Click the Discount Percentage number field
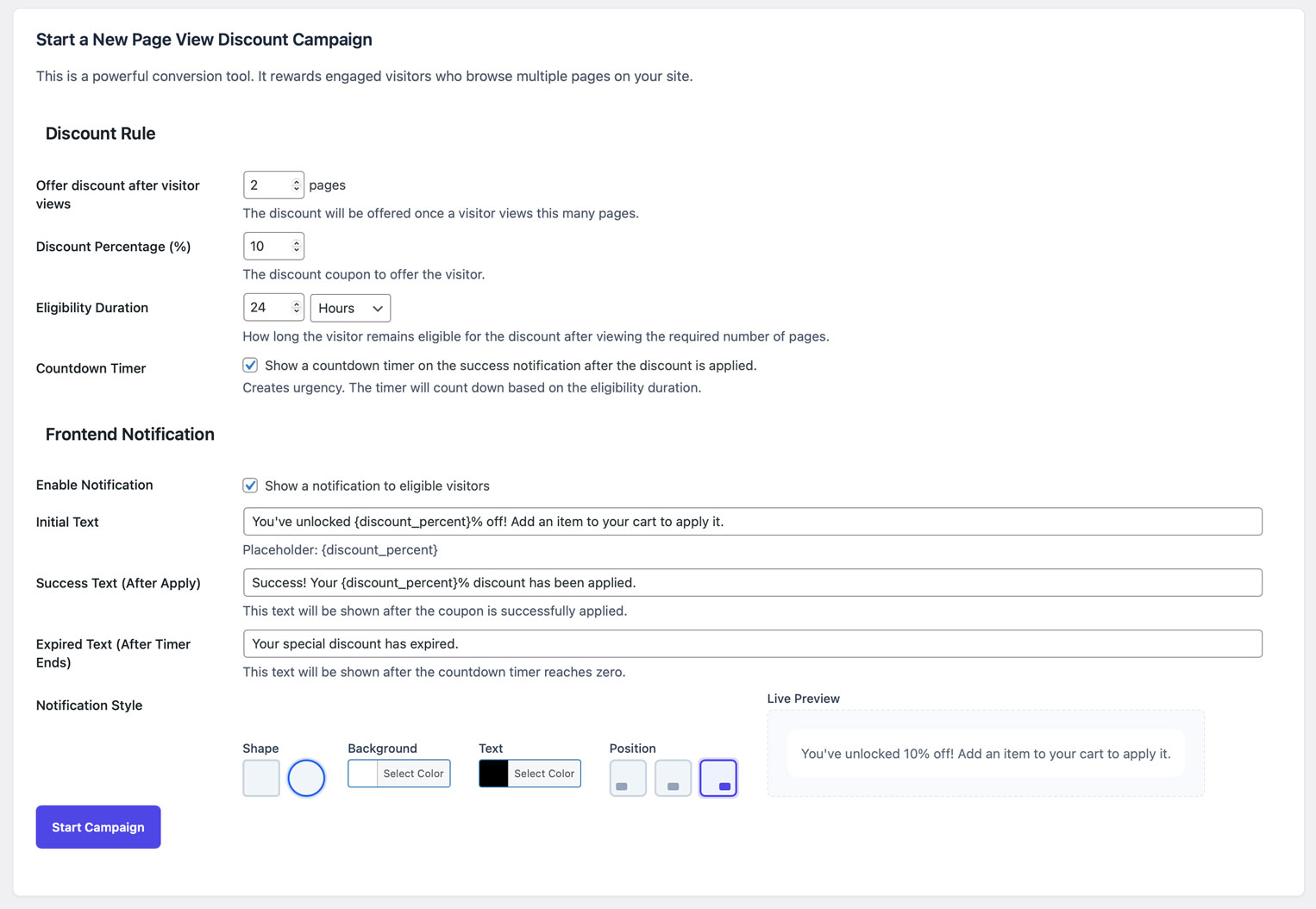 (x=267, y=246)
